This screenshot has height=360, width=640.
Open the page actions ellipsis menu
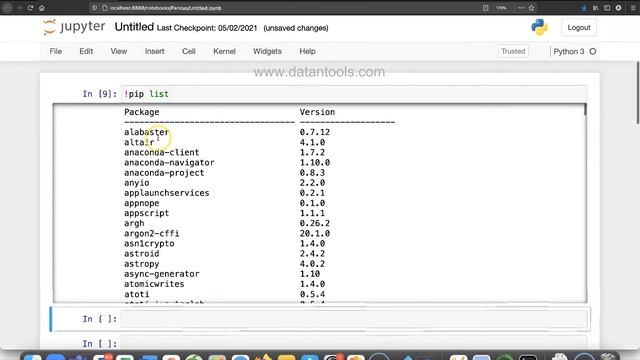521,8
